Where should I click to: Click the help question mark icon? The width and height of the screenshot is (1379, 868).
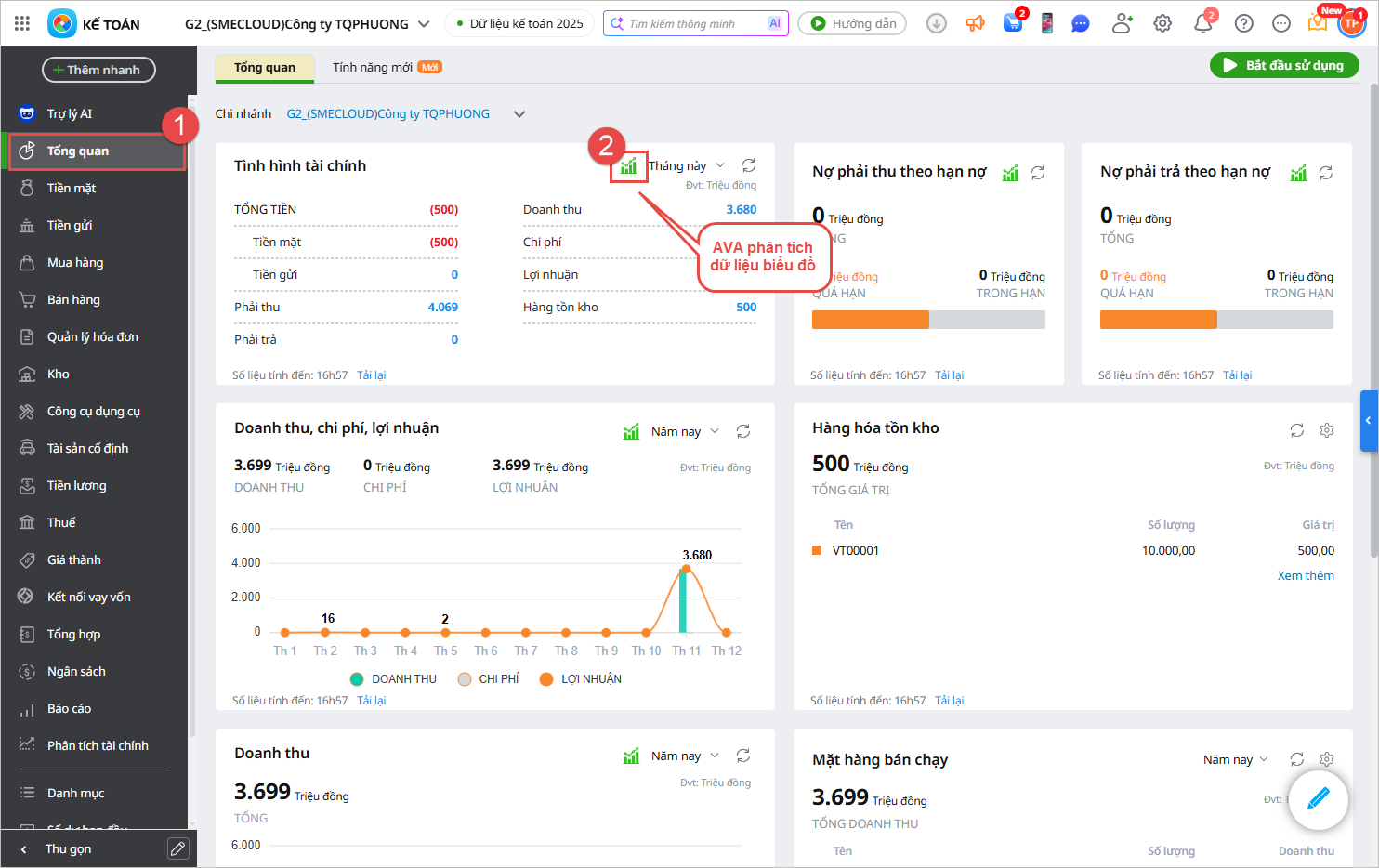[x=1243, y=24]
